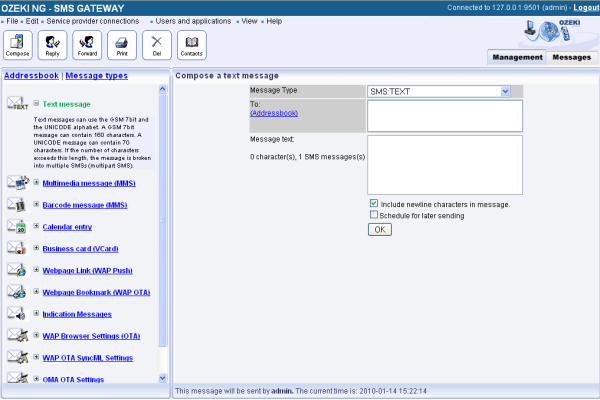Open the Service provider connections menu
This screenshot has width=600, height=400.
(x=93, y=21)
